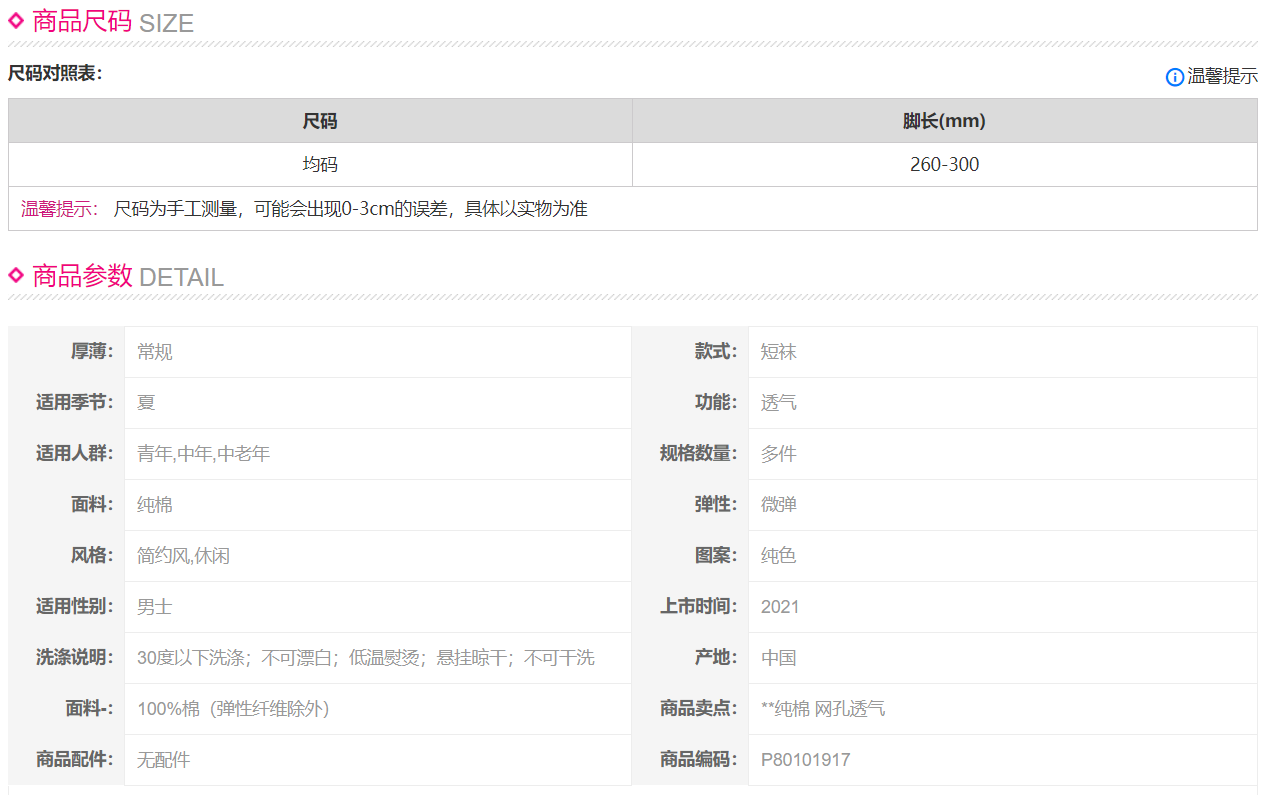Click the 透气 function value
The height and width of the screenshot is (795, 1272).
[778, 403]
